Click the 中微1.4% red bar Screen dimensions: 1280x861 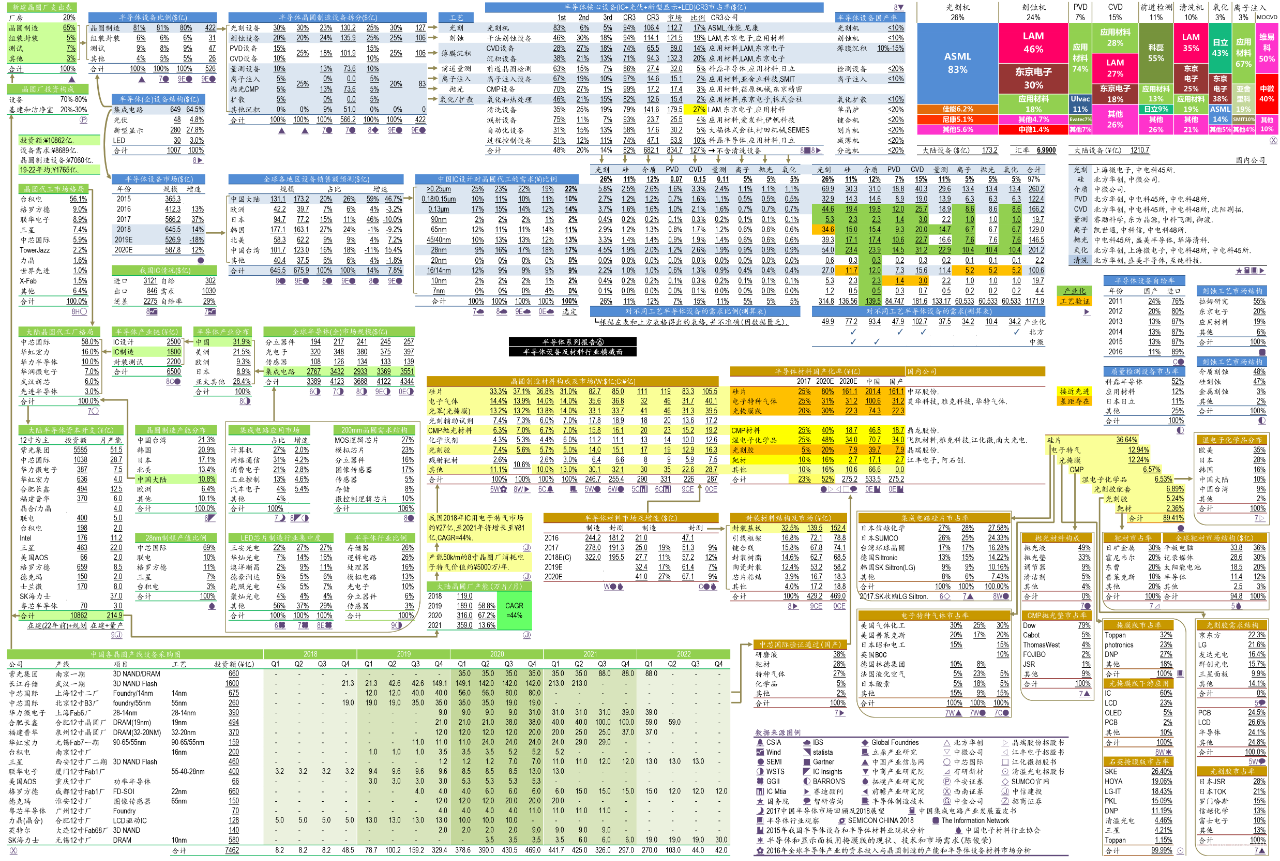pyautogui.click(x=1033, y=129)
